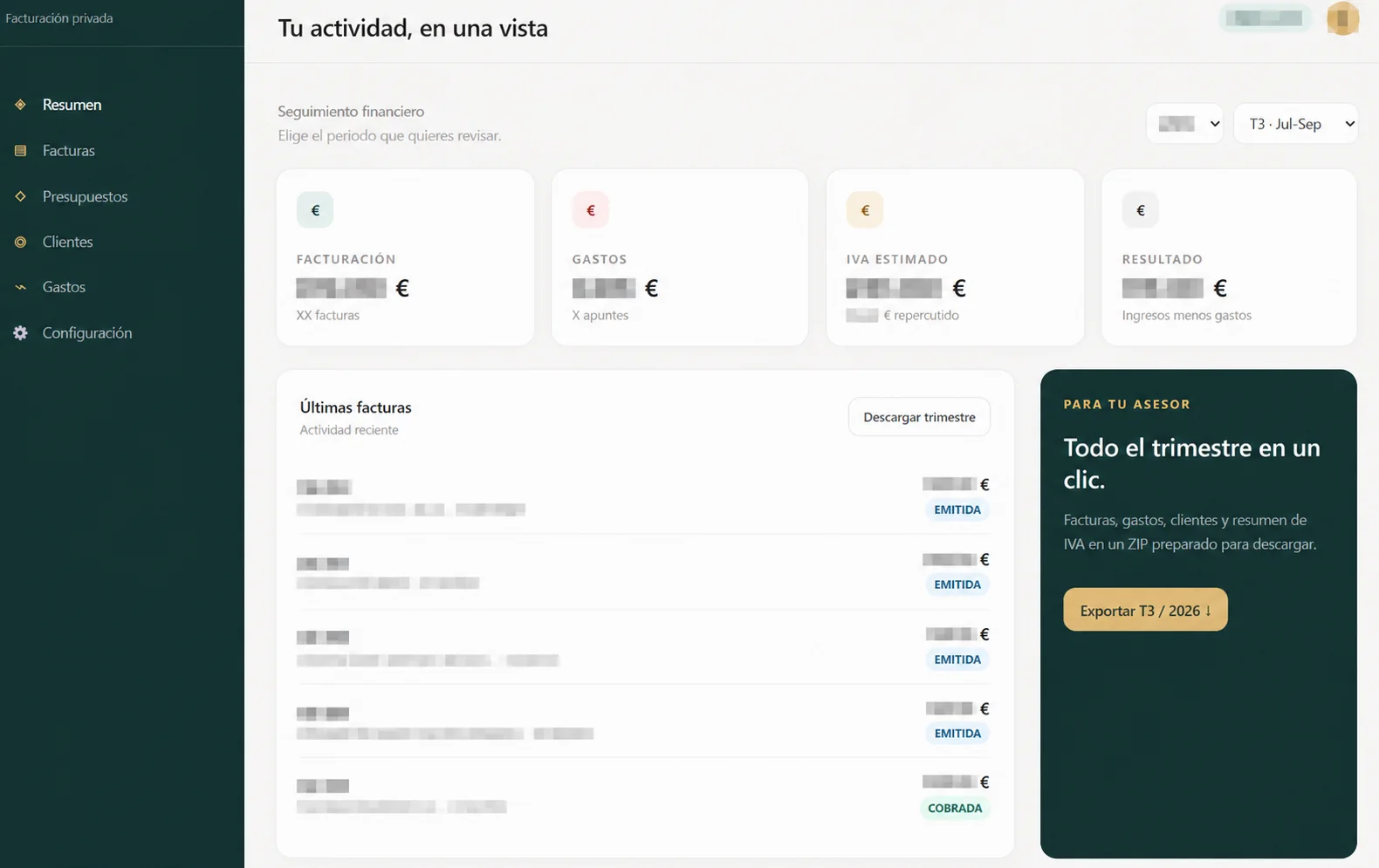Click the Configuración gear icon

(20, 332)
